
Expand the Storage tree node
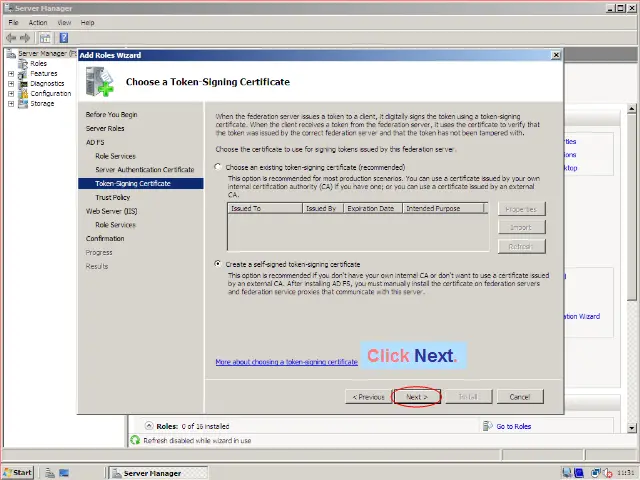(11, 104)
